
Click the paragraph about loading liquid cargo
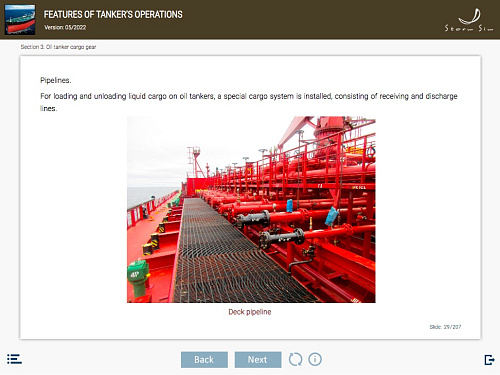click(249, 102)
